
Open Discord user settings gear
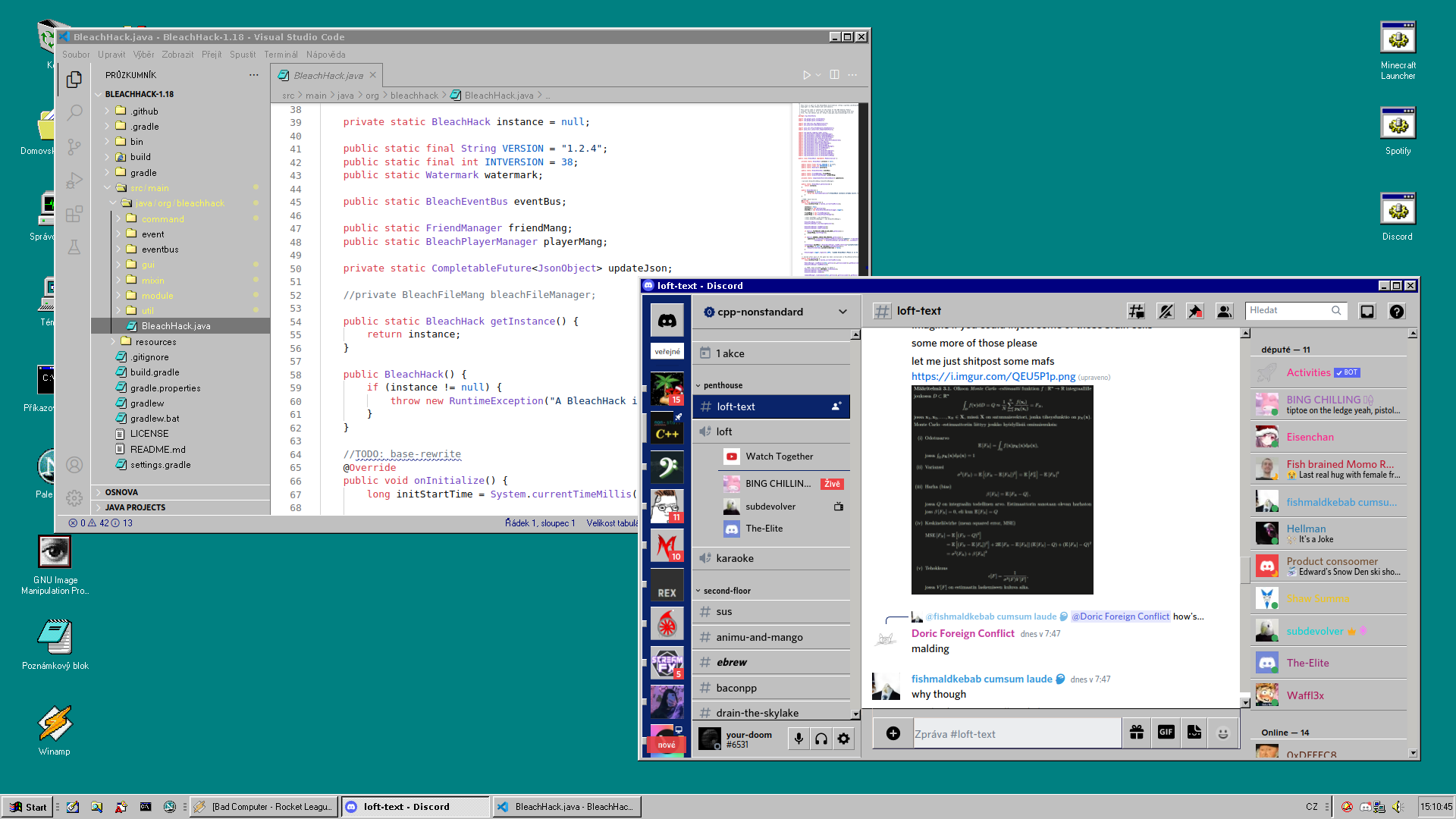(843, 739)
